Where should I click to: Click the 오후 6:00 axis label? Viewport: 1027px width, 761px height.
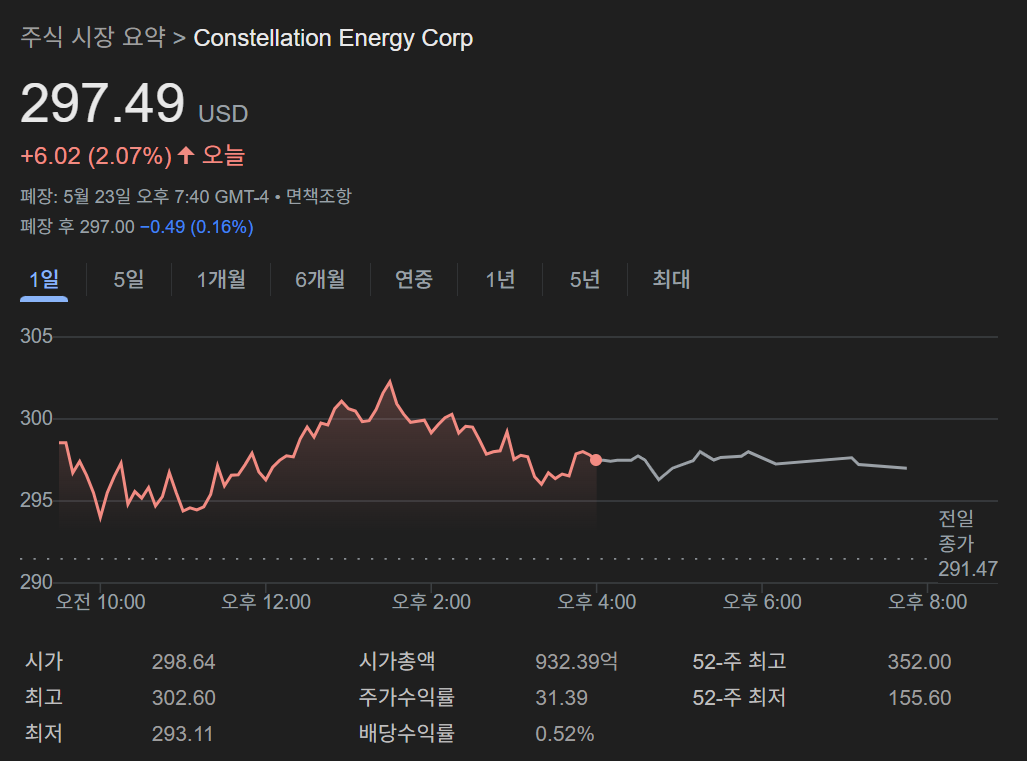tap(762, 602)
